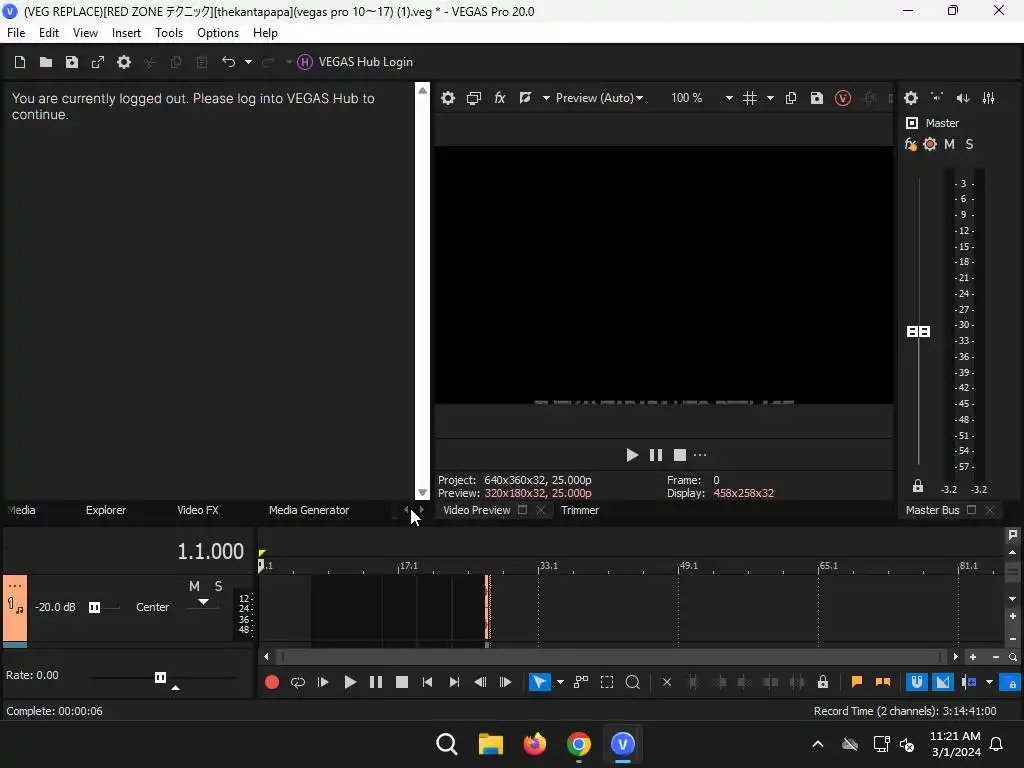Solo the Master bus
Screen dimensions: 1024x768
click(x=969, y=144)
